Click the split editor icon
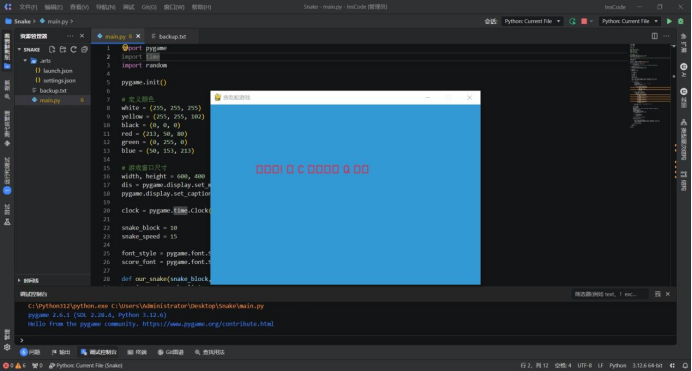The image size is (692, 371). tap(654, 36)
